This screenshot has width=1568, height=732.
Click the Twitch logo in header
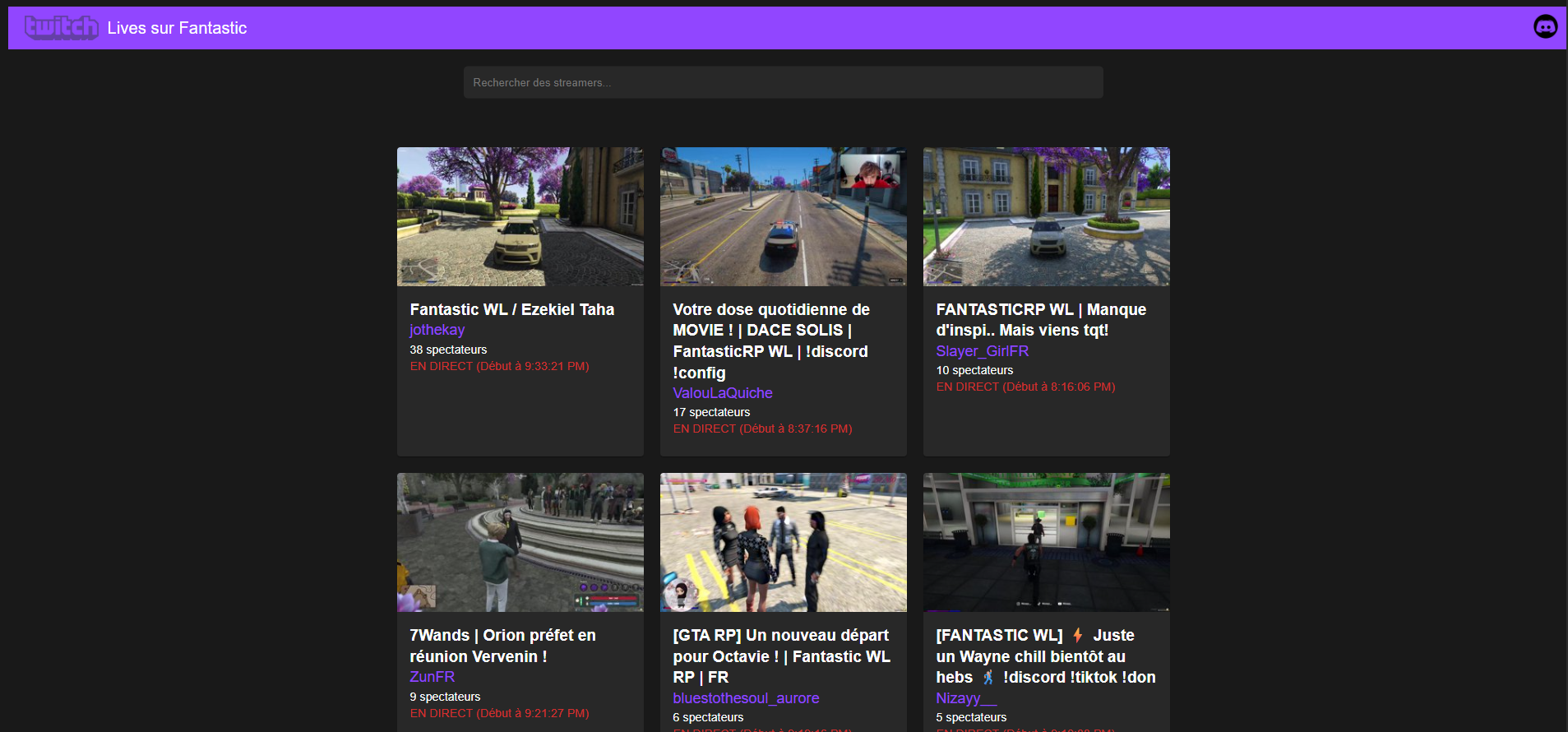(x=61, y=28)
